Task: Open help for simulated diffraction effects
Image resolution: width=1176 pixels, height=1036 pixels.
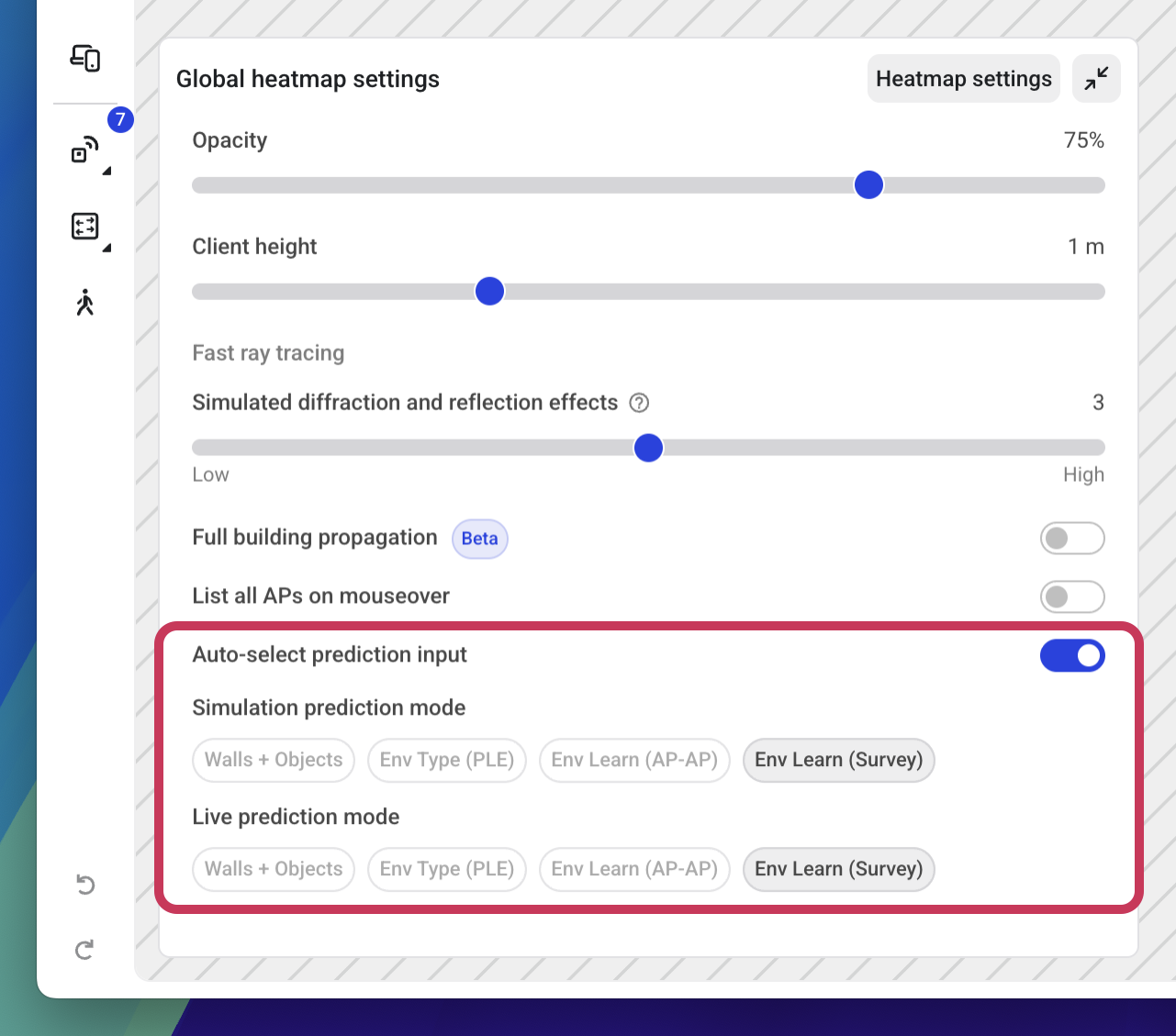Action: (x=639, y=403)
